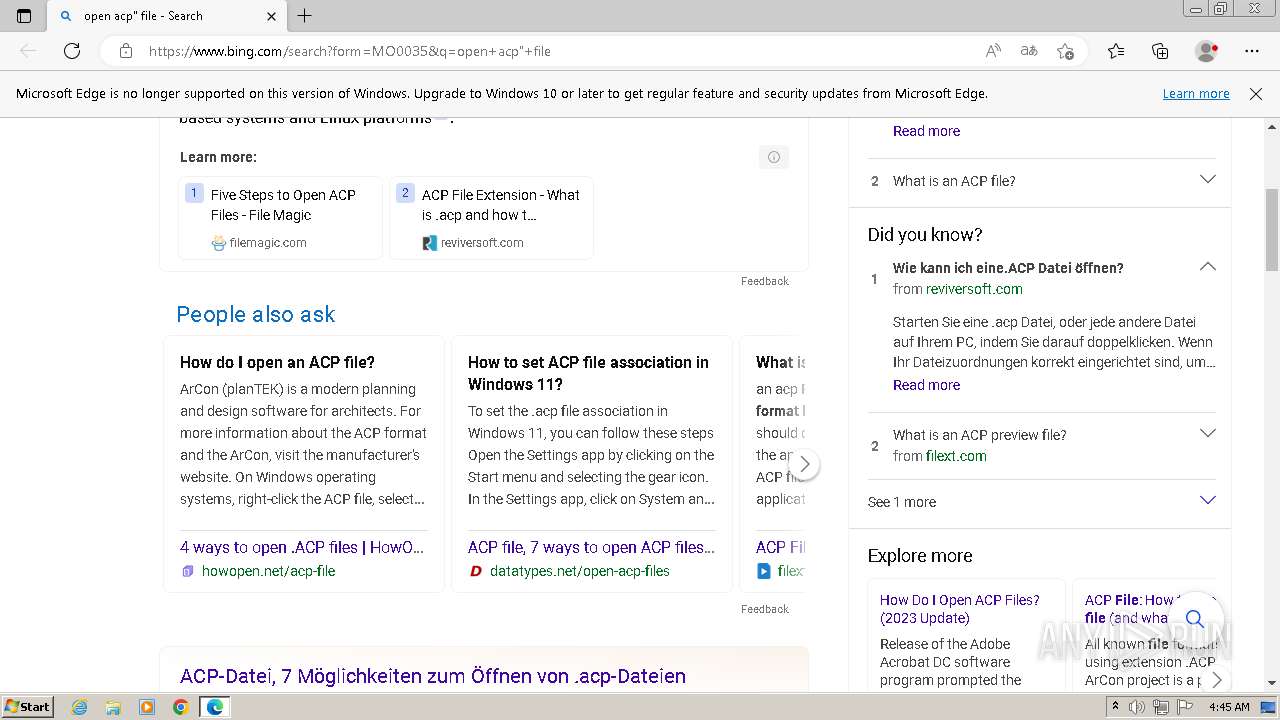Open Five Steps to Open ACP Files source

pos(281,218)
